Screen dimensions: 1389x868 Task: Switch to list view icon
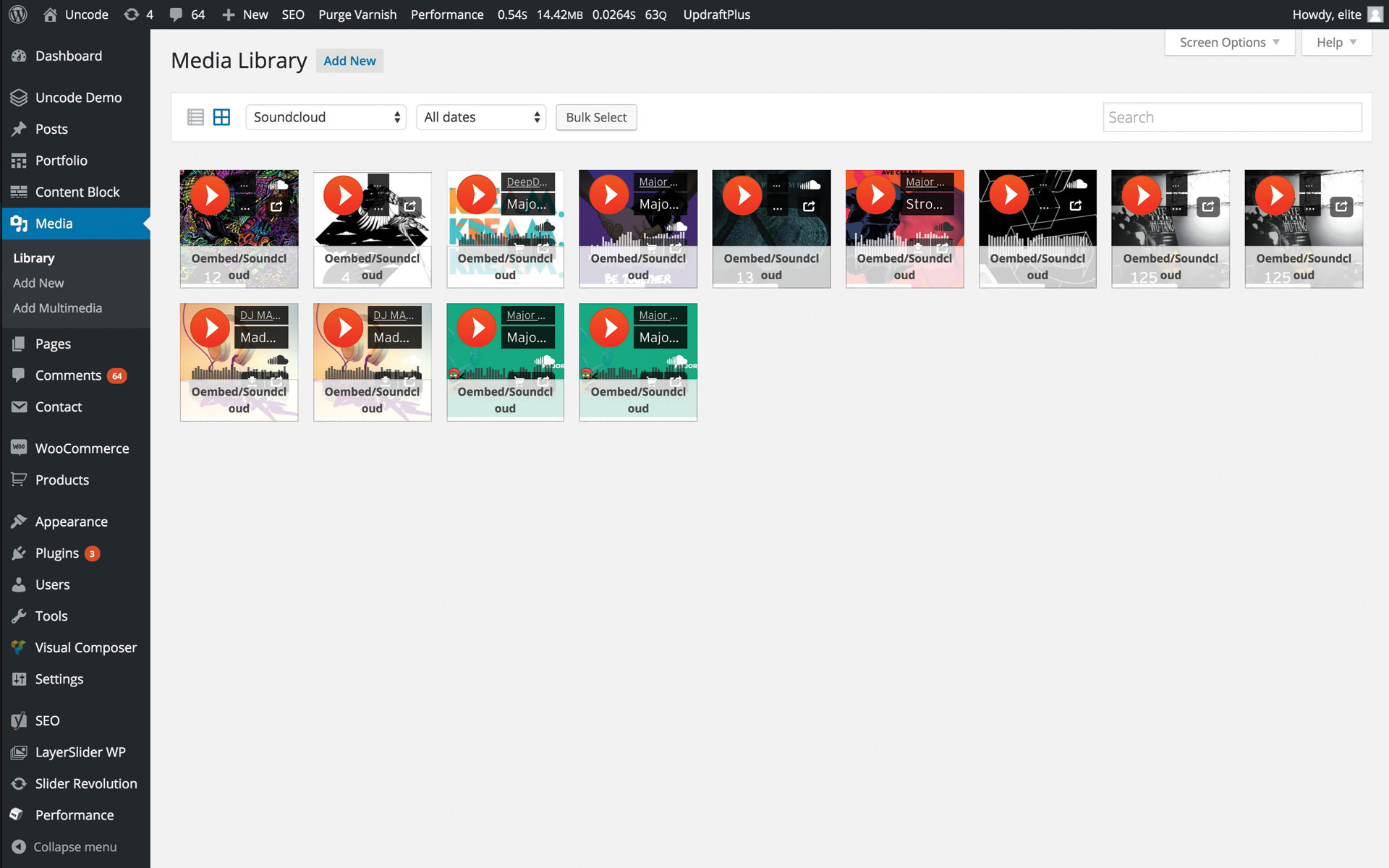195,117
